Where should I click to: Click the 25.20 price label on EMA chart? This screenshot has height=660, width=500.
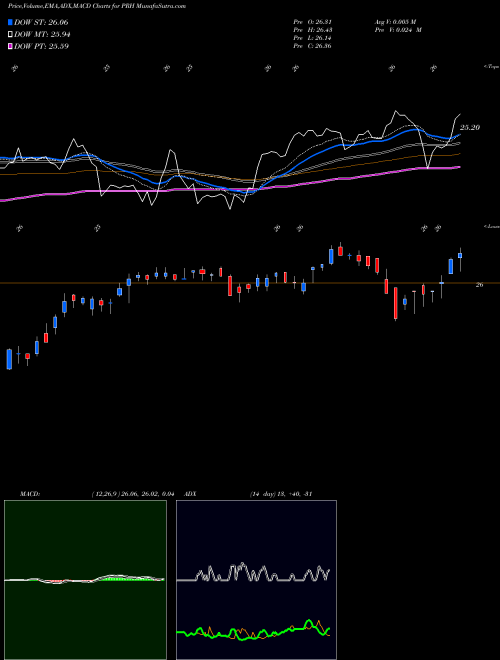pos(470,128)
